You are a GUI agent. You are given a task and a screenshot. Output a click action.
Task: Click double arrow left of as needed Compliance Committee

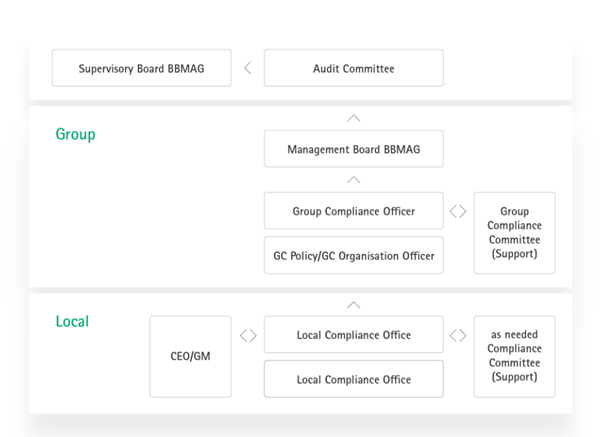point(458,335)
